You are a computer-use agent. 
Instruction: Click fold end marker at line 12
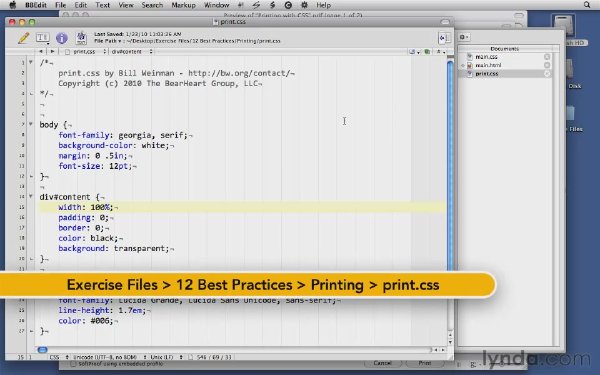[31, 176]
